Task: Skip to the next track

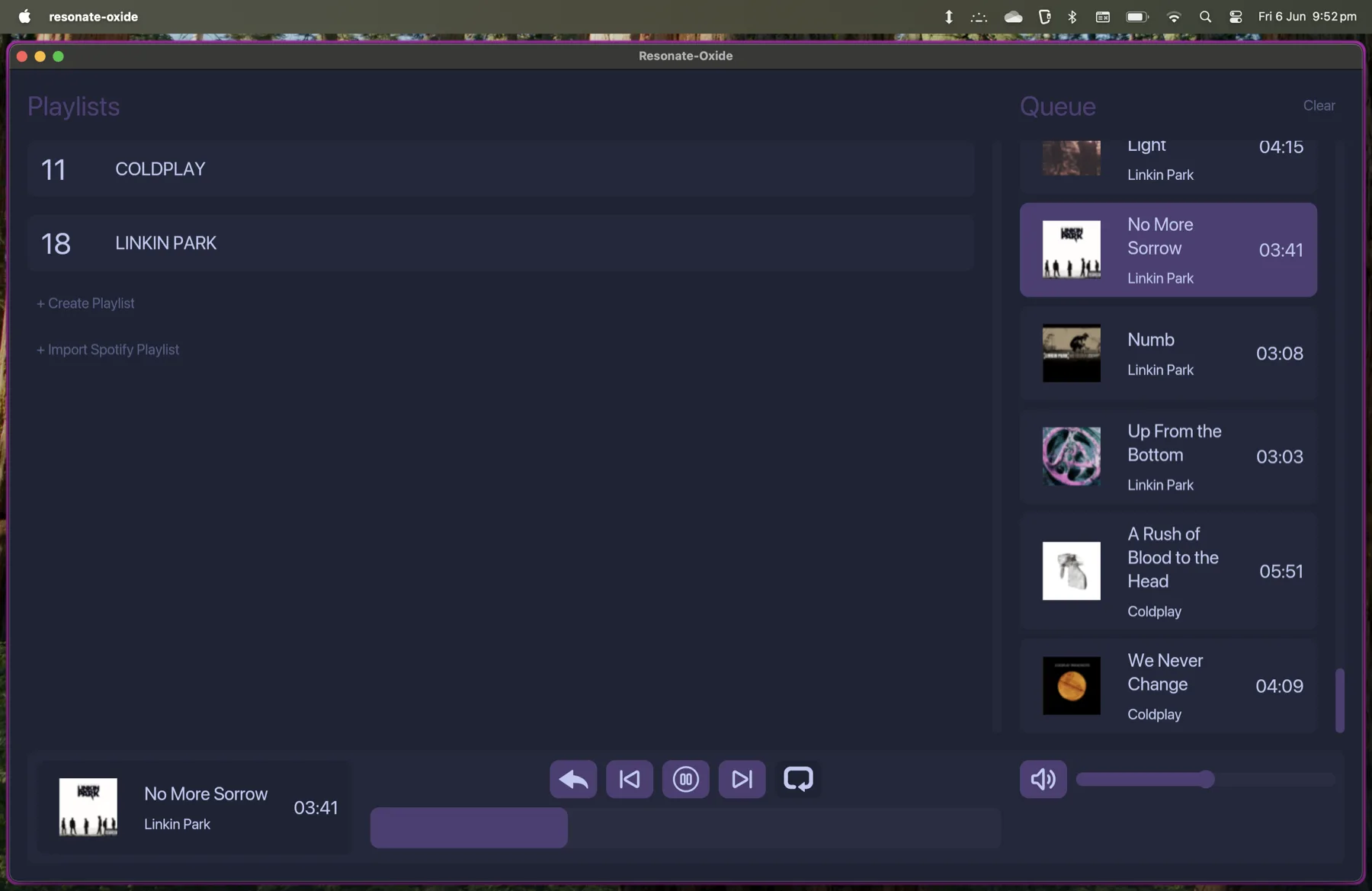Action: tap(742, 779)
